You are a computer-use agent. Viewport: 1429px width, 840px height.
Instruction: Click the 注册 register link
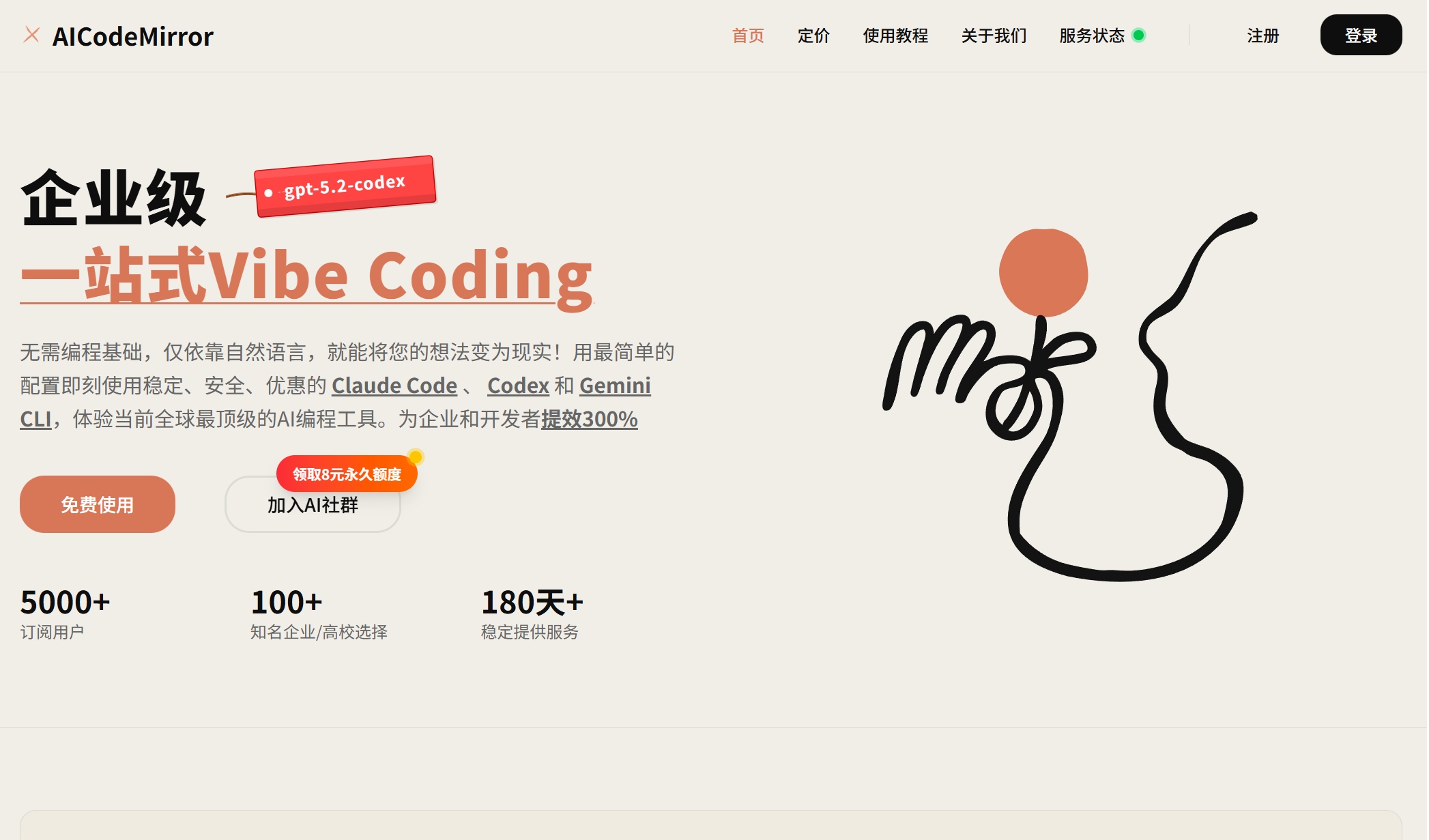pyautogui.click(x=1262, y=35)
